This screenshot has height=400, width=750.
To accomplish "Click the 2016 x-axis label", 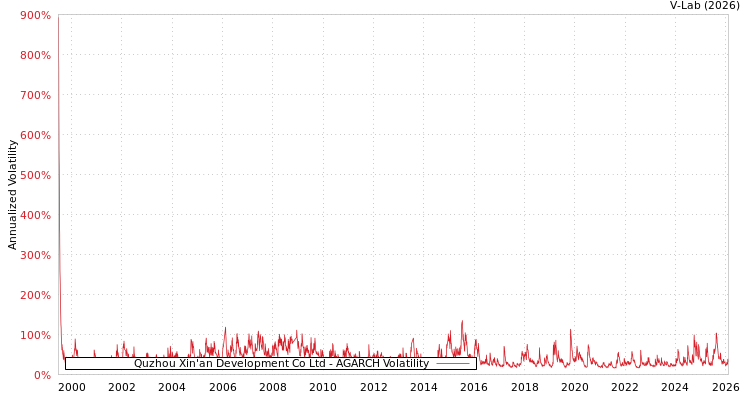I will coord(474,387).
